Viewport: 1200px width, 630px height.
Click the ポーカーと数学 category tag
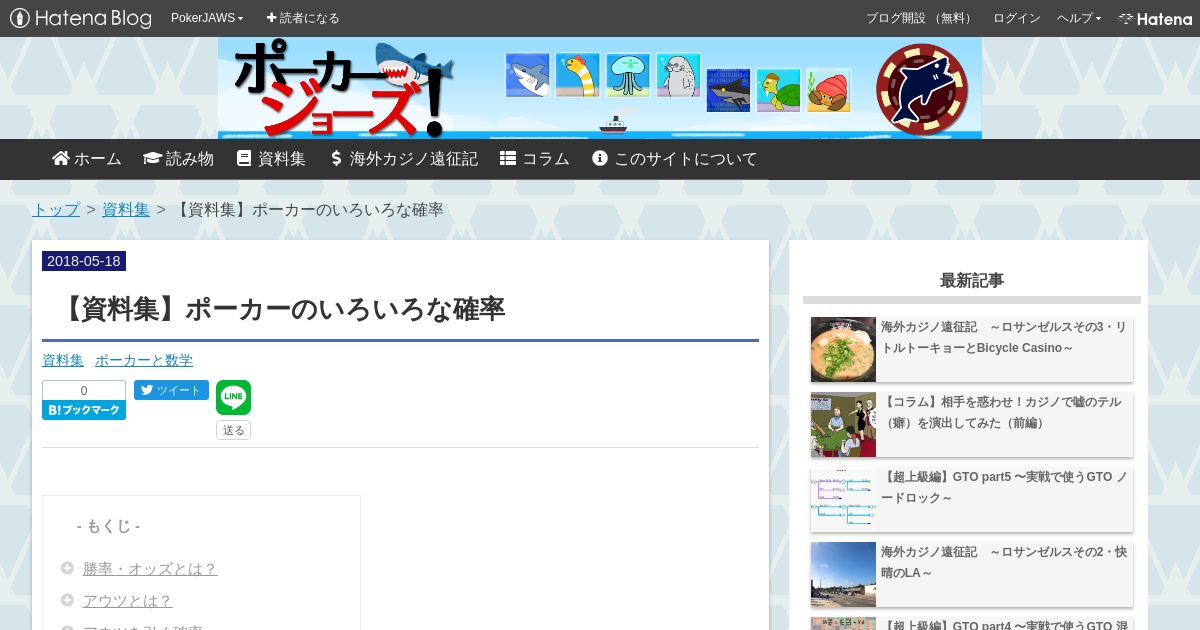pos(144,360)
